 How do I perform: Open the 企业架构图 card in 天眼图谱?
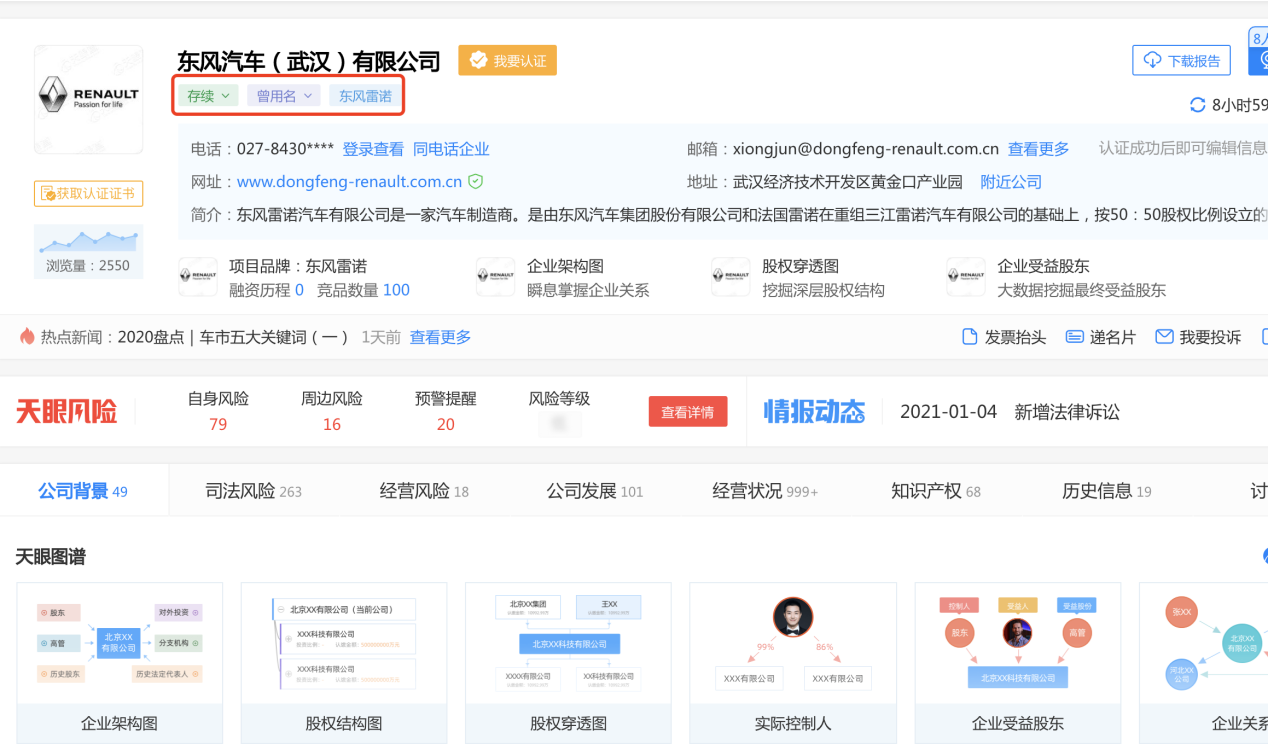click(119, 663)
